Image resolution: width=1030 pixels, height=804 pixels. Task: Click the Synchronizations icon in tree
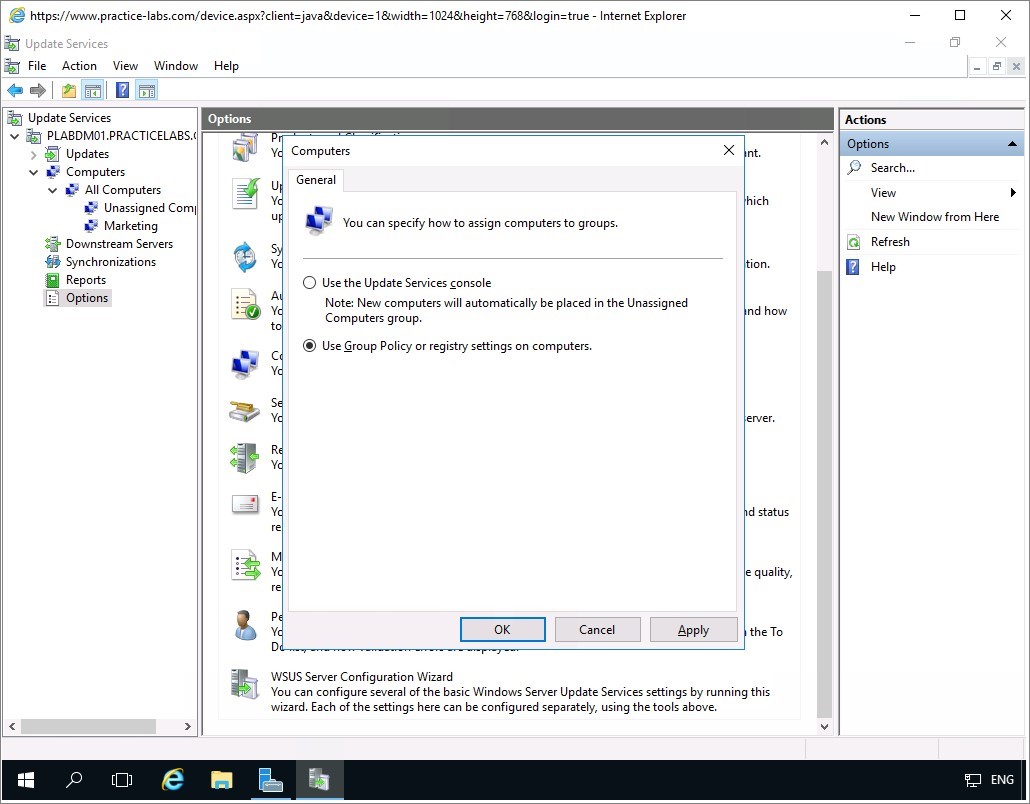coord(53,262)
